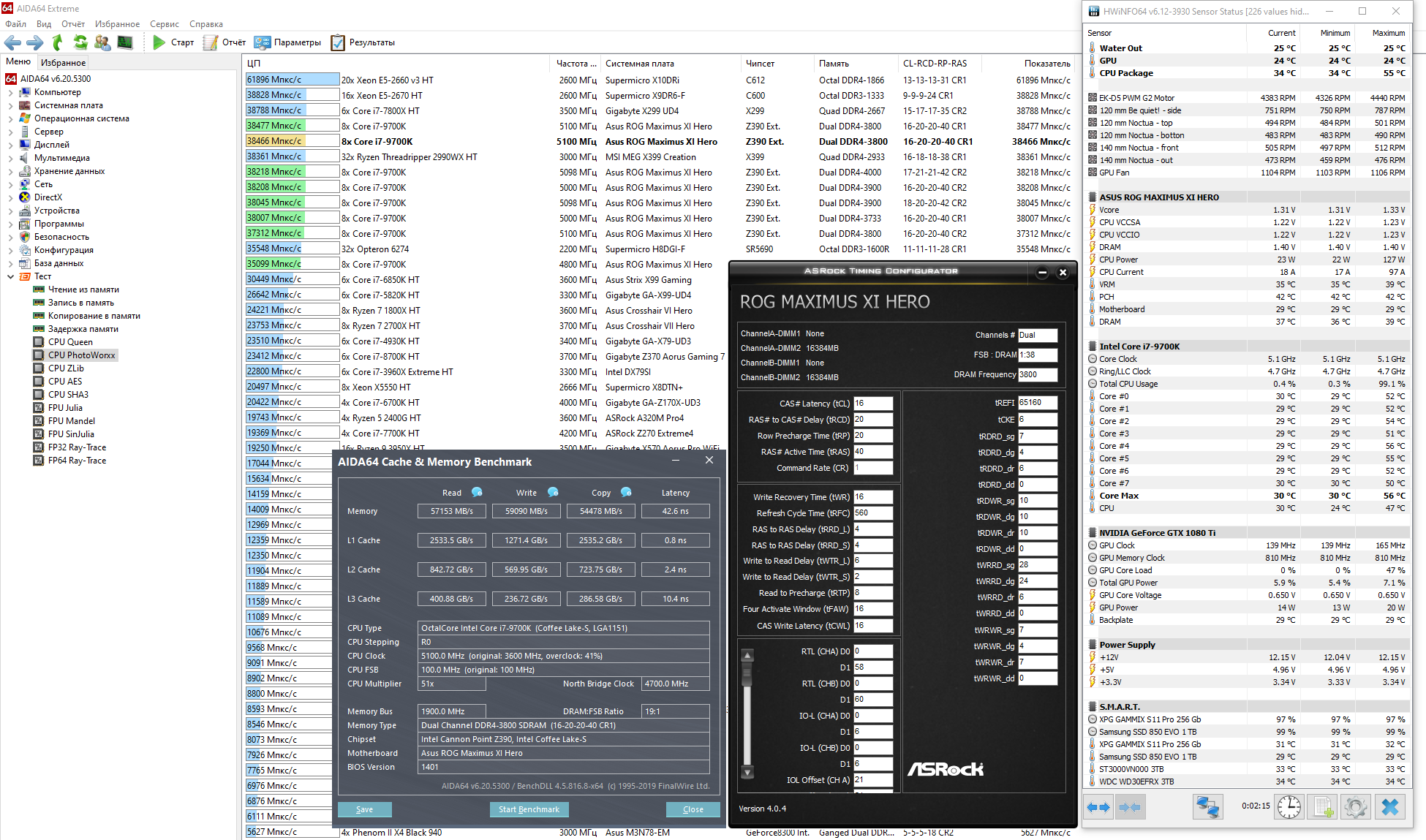Expand the Компьютер tree node
Image resolution: width=1426 pixels, height=840 pixels.
10,92
